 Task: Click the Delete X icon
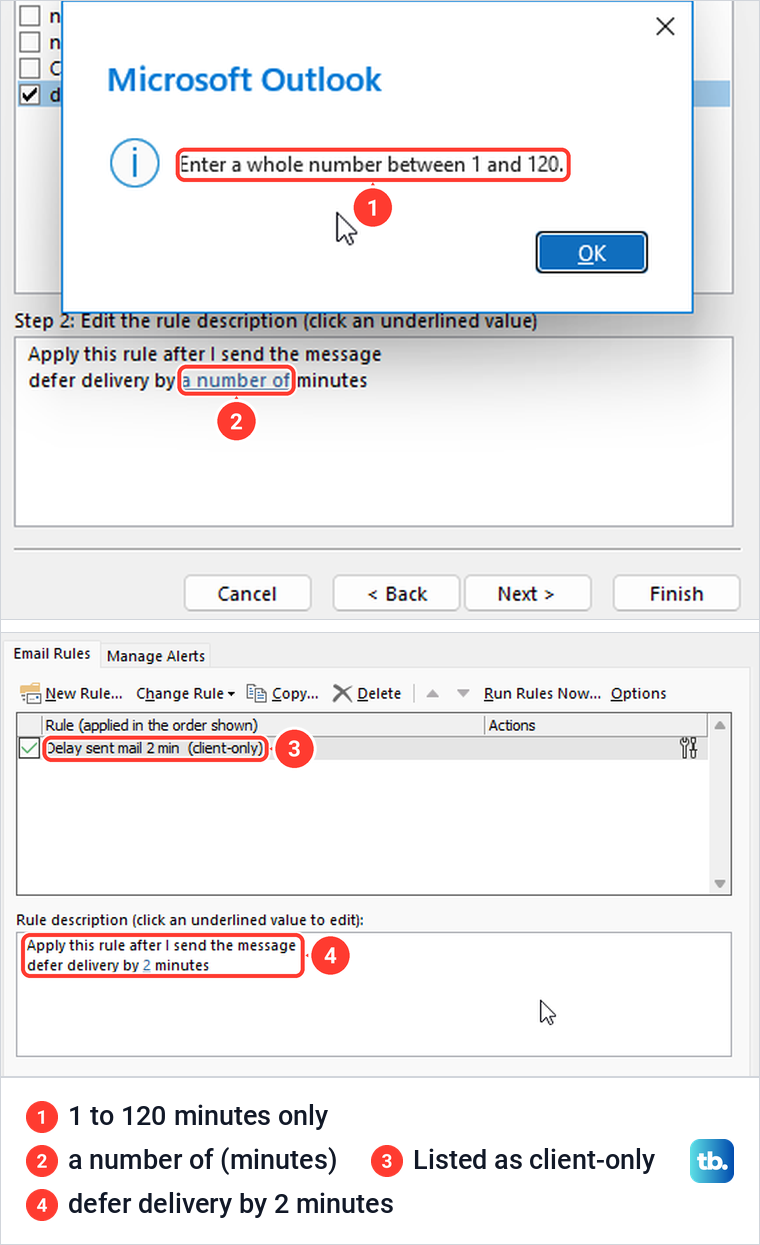coord(343,693)
